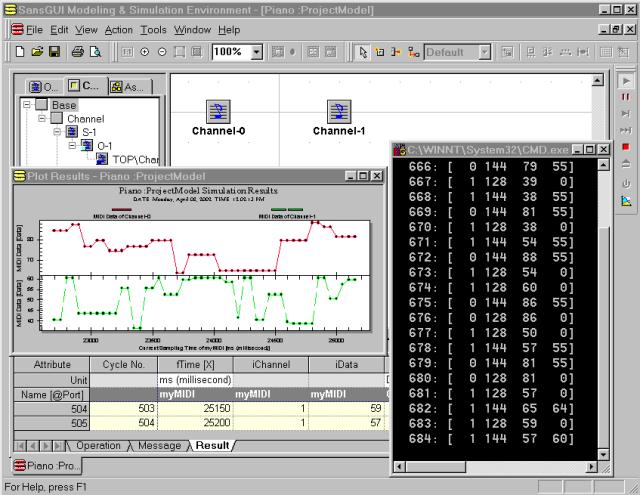
Task: Switch to the Operation tab
Action: click(98, 445)
